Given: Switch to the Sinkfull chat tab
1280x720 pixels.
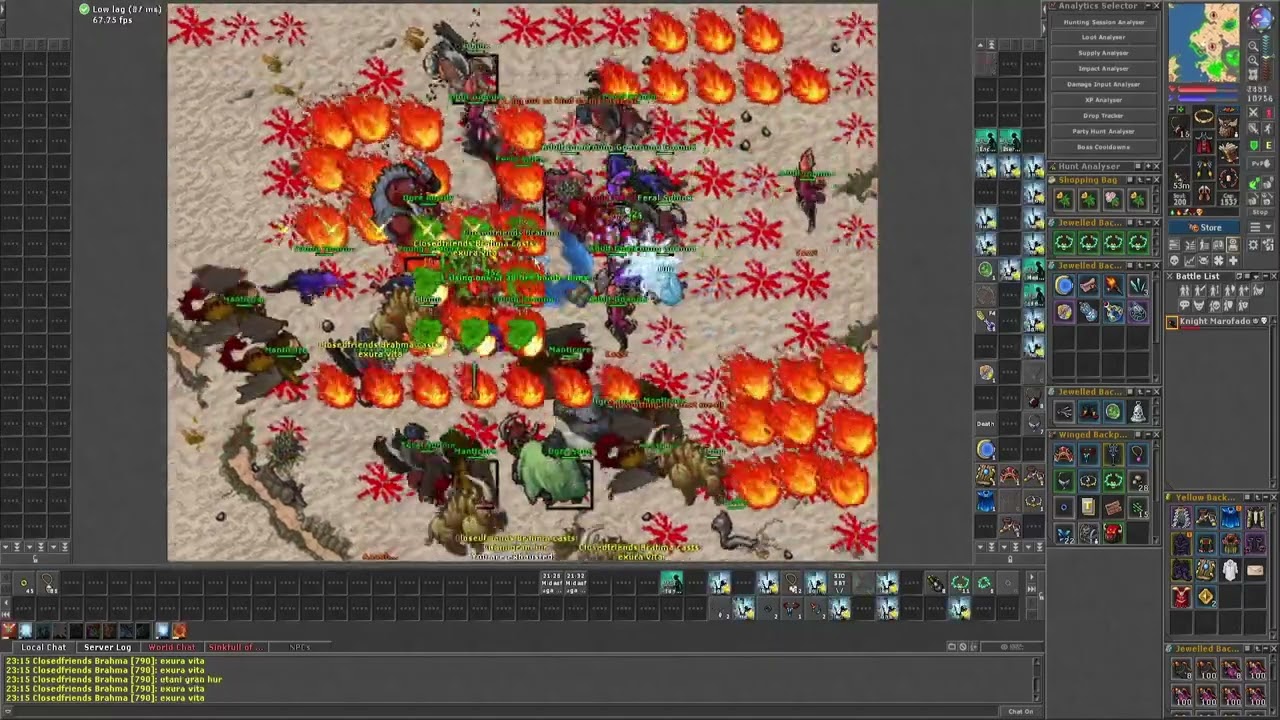Looking at the screenshot, I should pos(235,647).
